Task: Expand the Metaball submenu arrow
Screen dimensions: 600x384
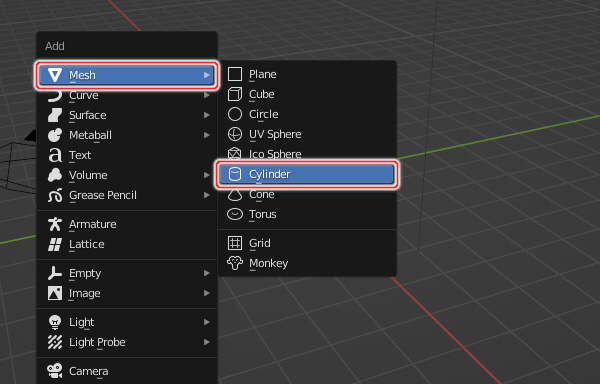Action: (207, 135)
